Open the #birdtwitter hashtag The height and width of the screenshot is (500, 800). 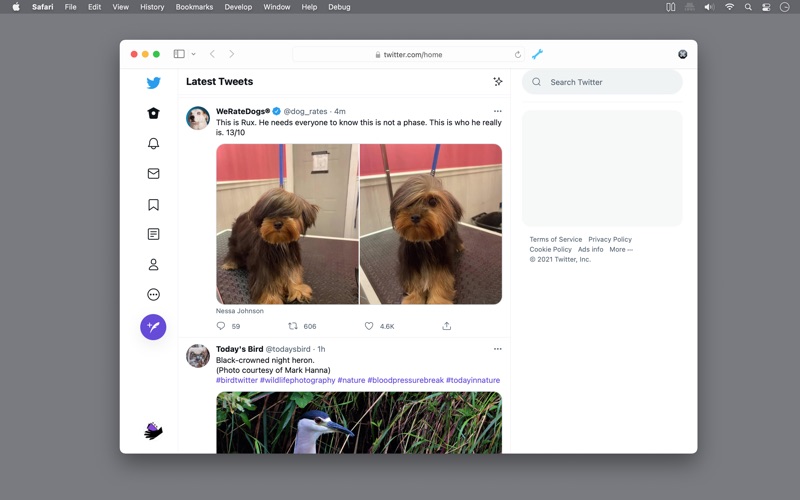pos(237,380)
